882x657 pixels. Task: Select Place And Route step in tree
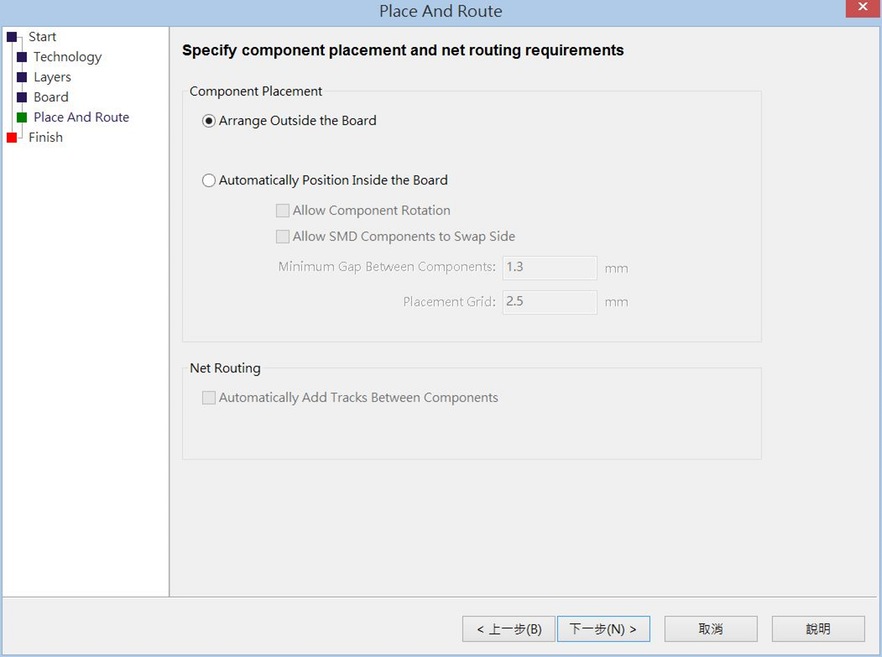(82, 118)
